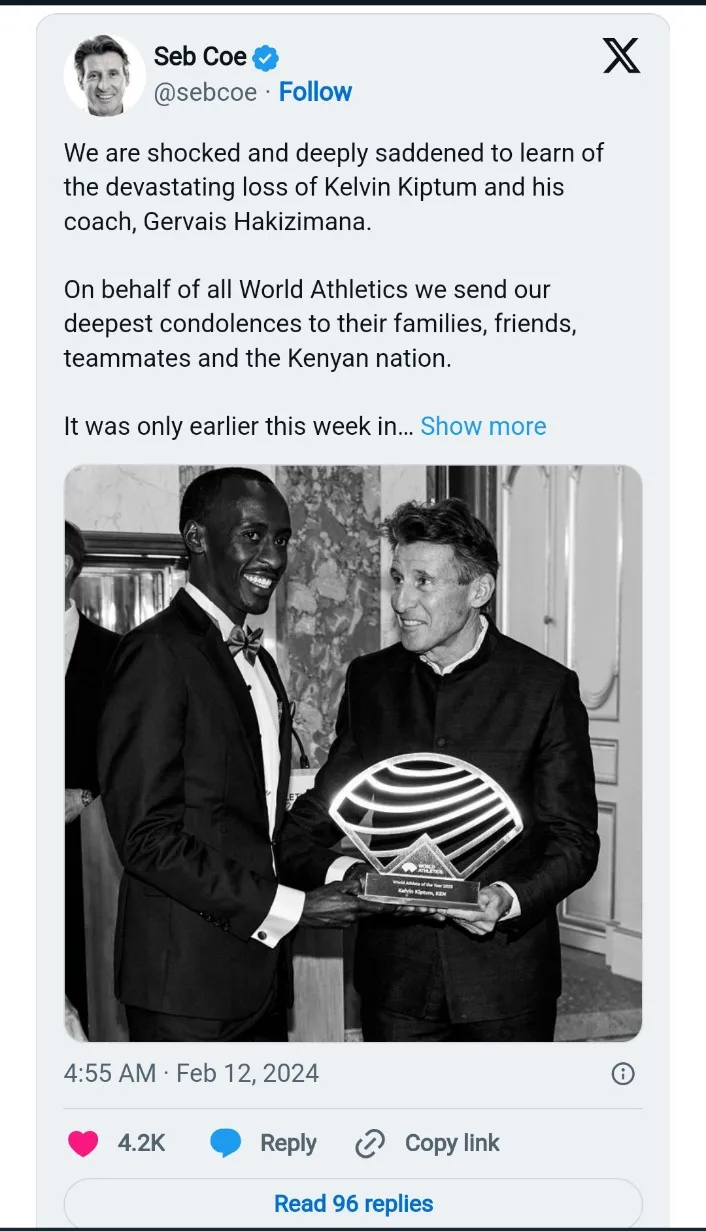The height and width of the screenshot is (1231, 706).
Task: Open the black-and-white trophy photo
Action: click(x=353, y=753)
